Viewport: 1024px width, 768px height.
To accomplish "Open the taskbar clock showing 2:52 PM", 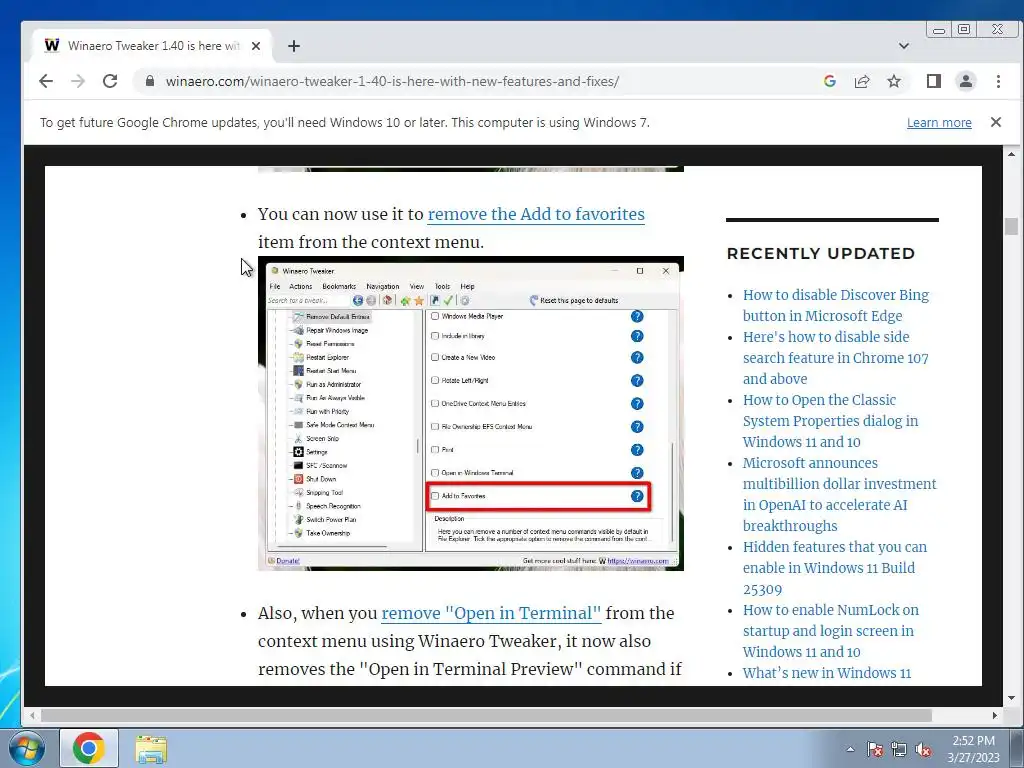I will tap(973, 749).
